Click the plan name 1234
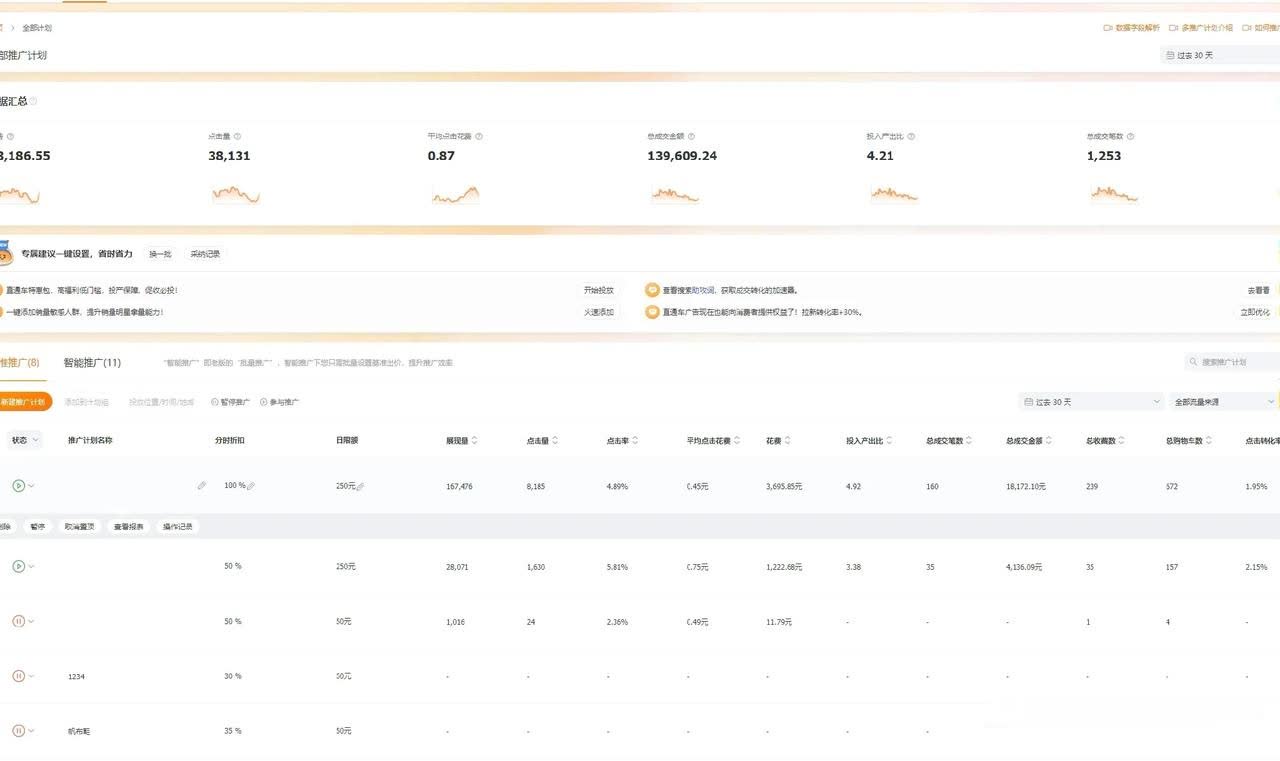 coord(76,677)
